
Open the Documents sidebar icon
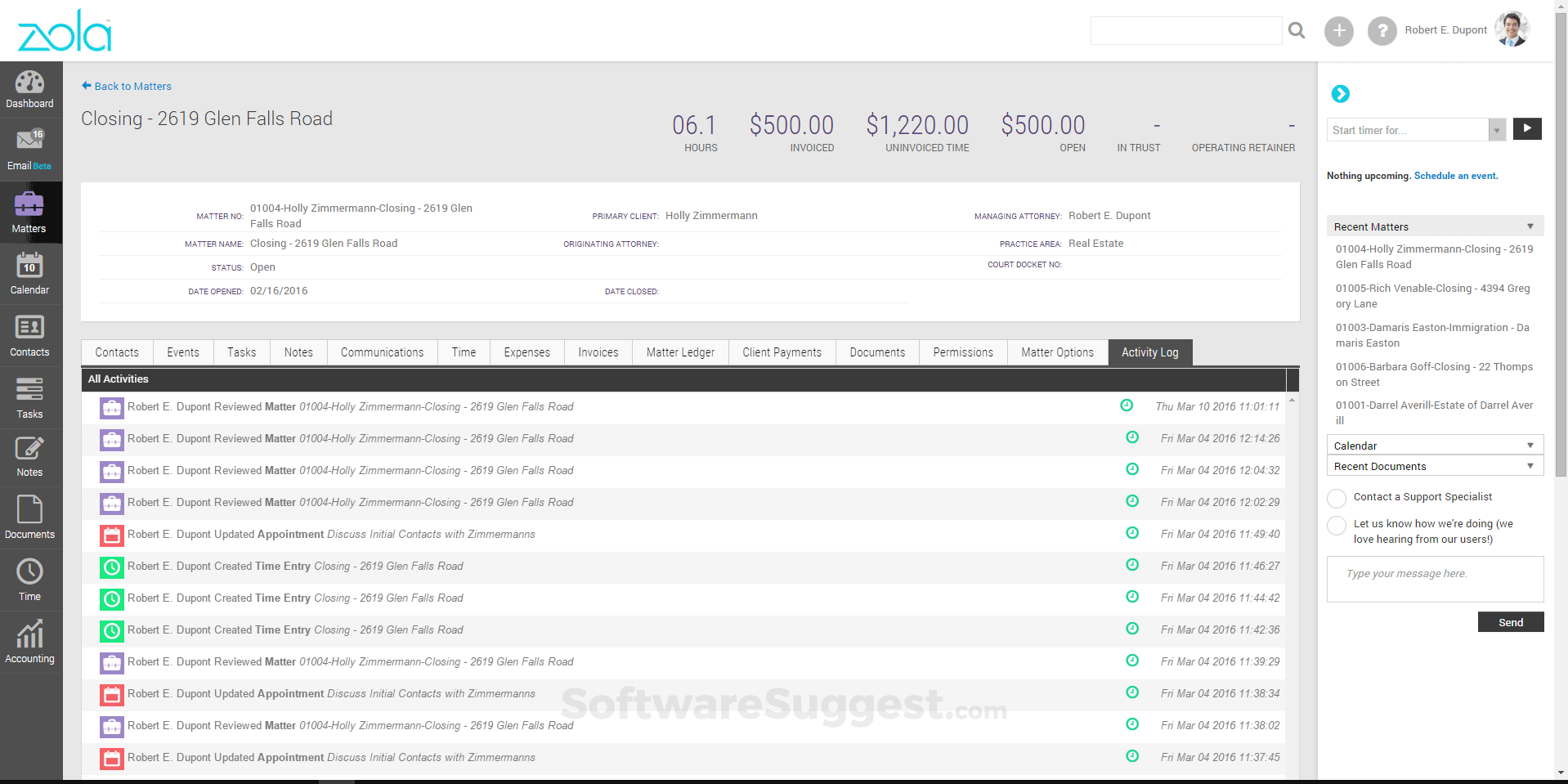tap(30, 516)
